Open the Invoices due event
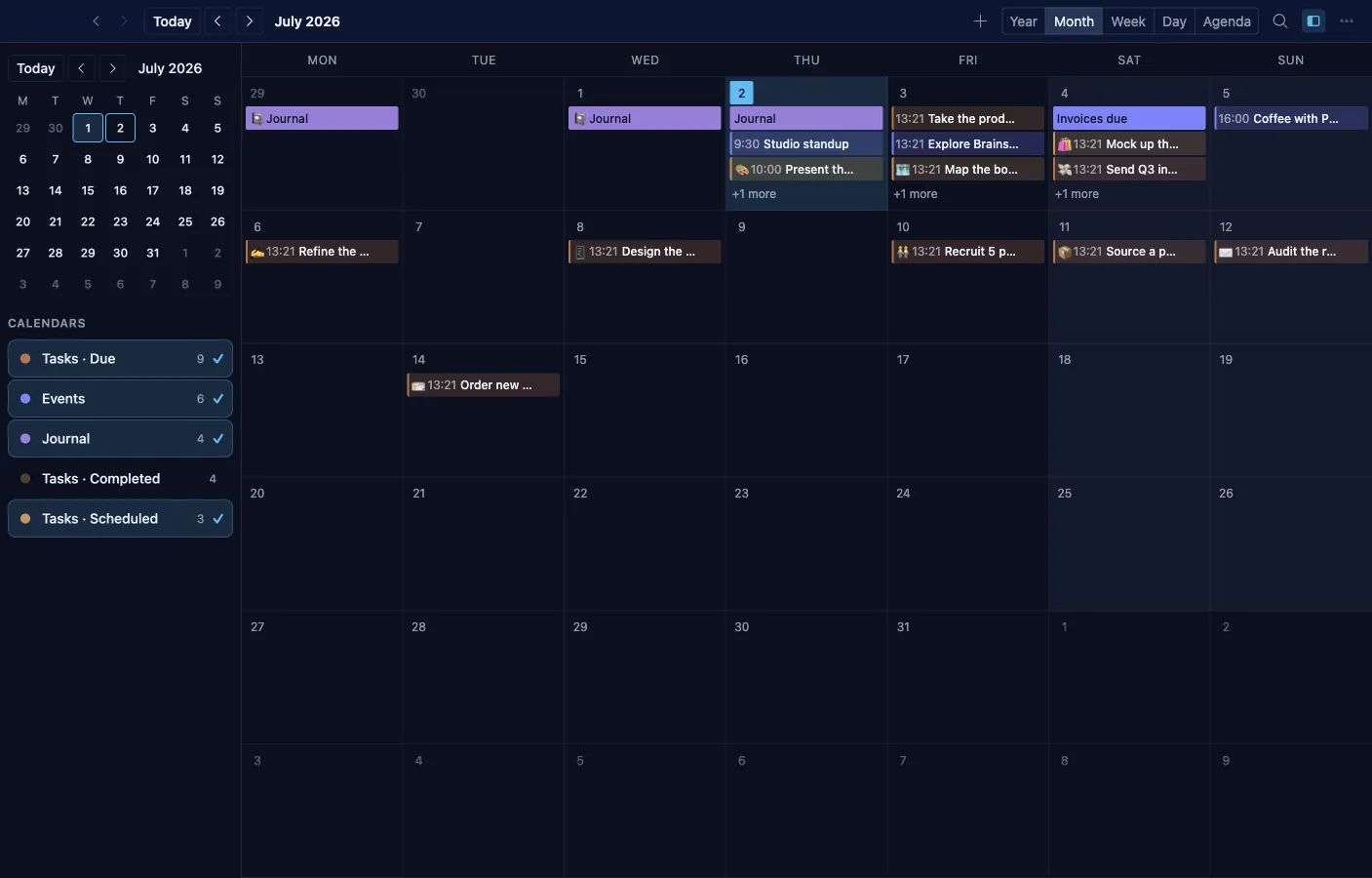This screenshot has height=878, width=1372. pos(1129,118)
